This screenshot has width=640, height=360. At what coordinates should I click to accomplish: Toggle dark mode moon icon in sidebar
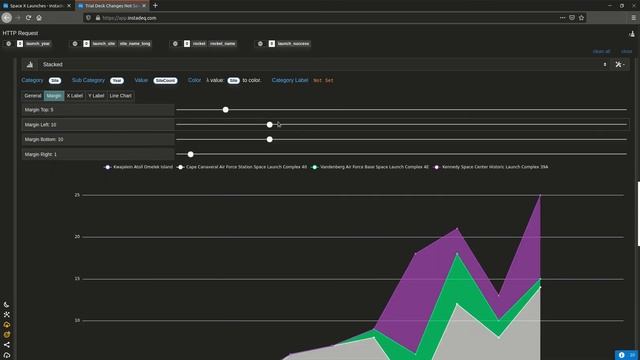(x=7, y=304)
